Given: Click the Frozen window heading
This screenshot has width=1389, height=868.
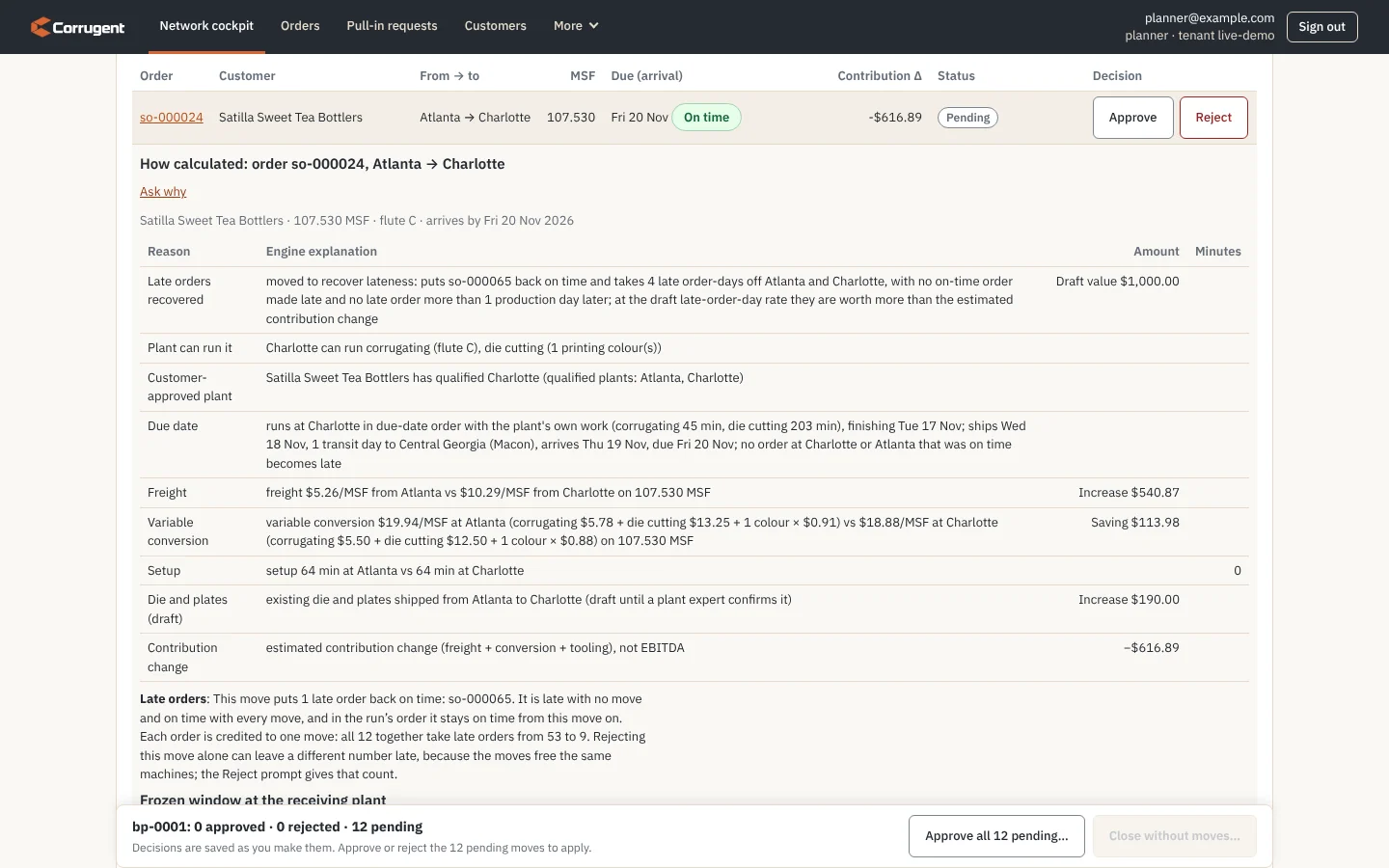Looking at the screenshot, I should tap(262, 800).
